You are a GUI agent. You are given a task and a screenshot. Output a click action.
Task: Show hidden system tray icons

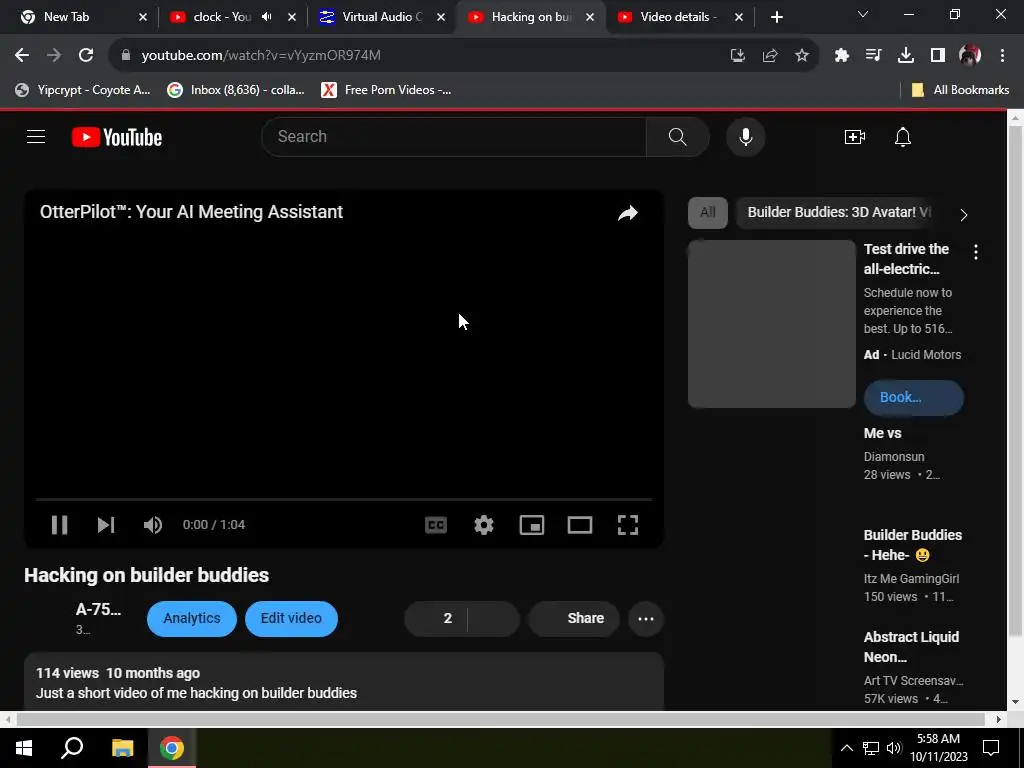pos(846,748)
